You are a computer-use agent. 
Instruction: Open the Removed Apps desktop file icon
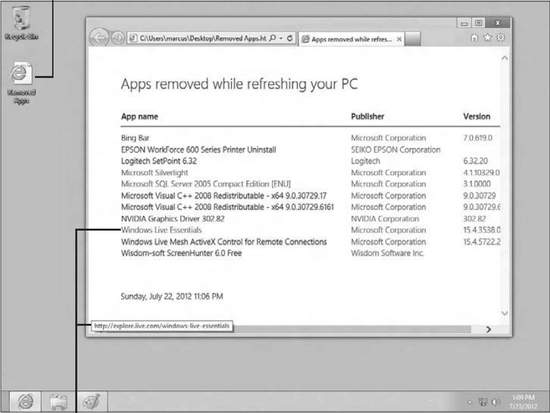[21, 83]
